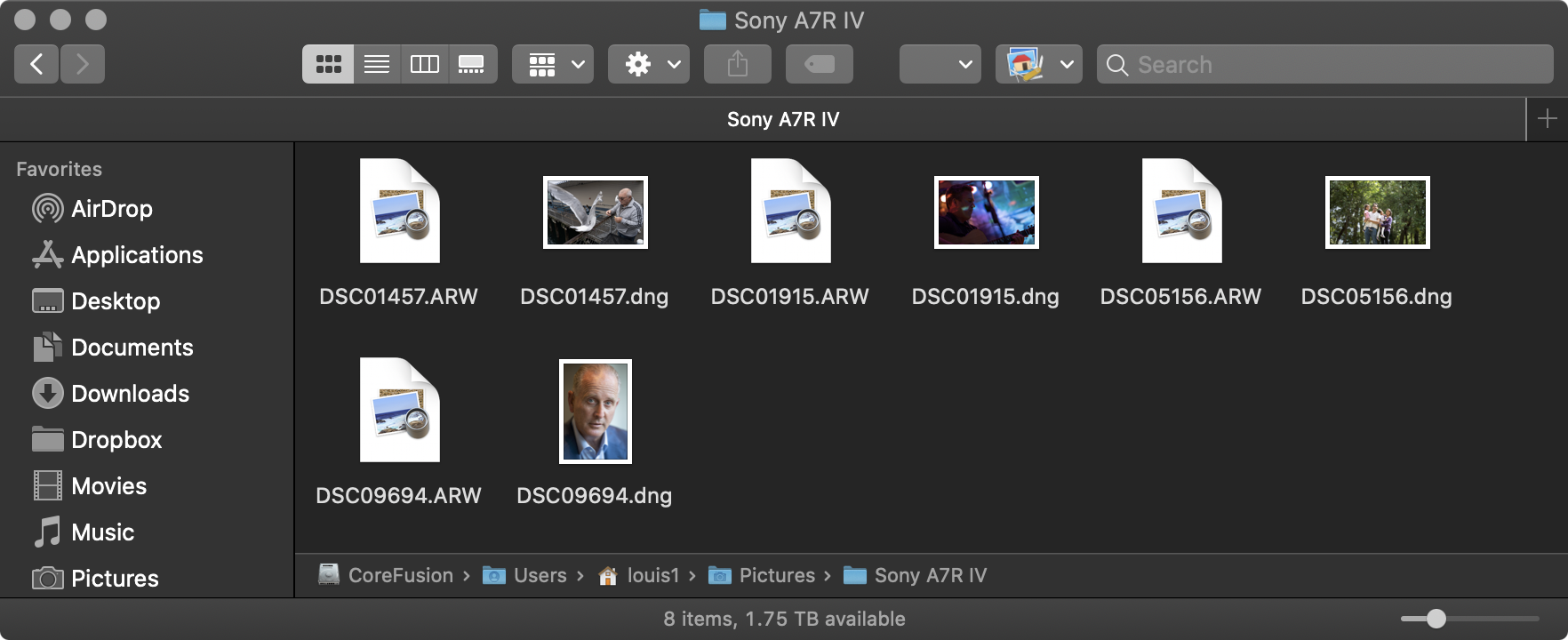This screenshot has height=640, width=1568.
Task: Open the gear Action menu
Action: [x=649, y=64]
